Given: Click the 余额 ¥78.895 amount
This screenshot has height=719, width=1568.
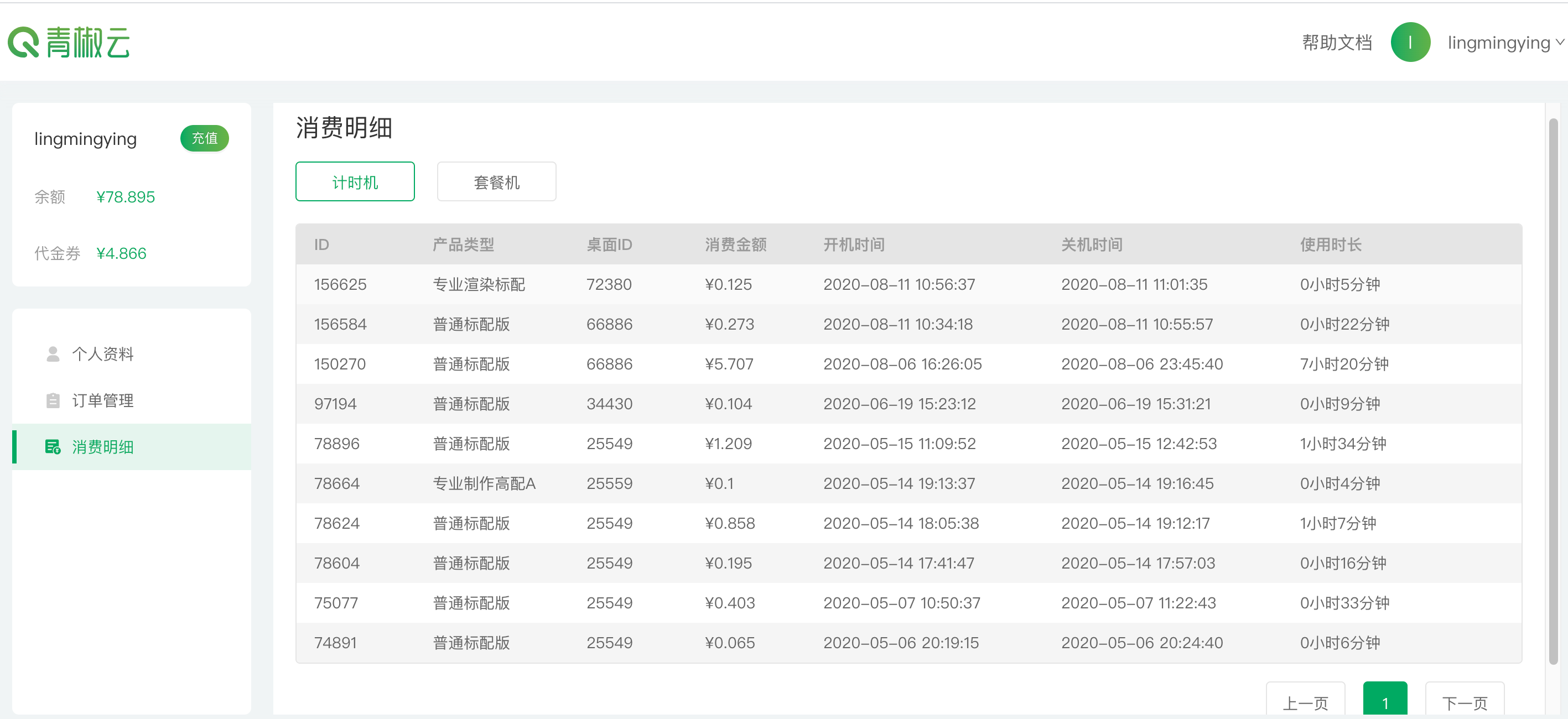Looking at the screenshot, I should 126,197.
